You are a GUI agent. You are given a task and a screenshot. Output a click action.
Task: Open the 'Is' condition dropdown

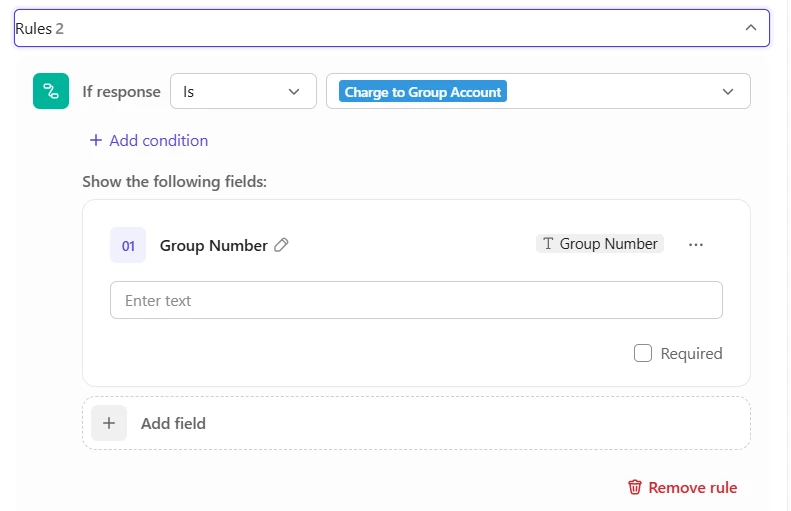point(244,91)
